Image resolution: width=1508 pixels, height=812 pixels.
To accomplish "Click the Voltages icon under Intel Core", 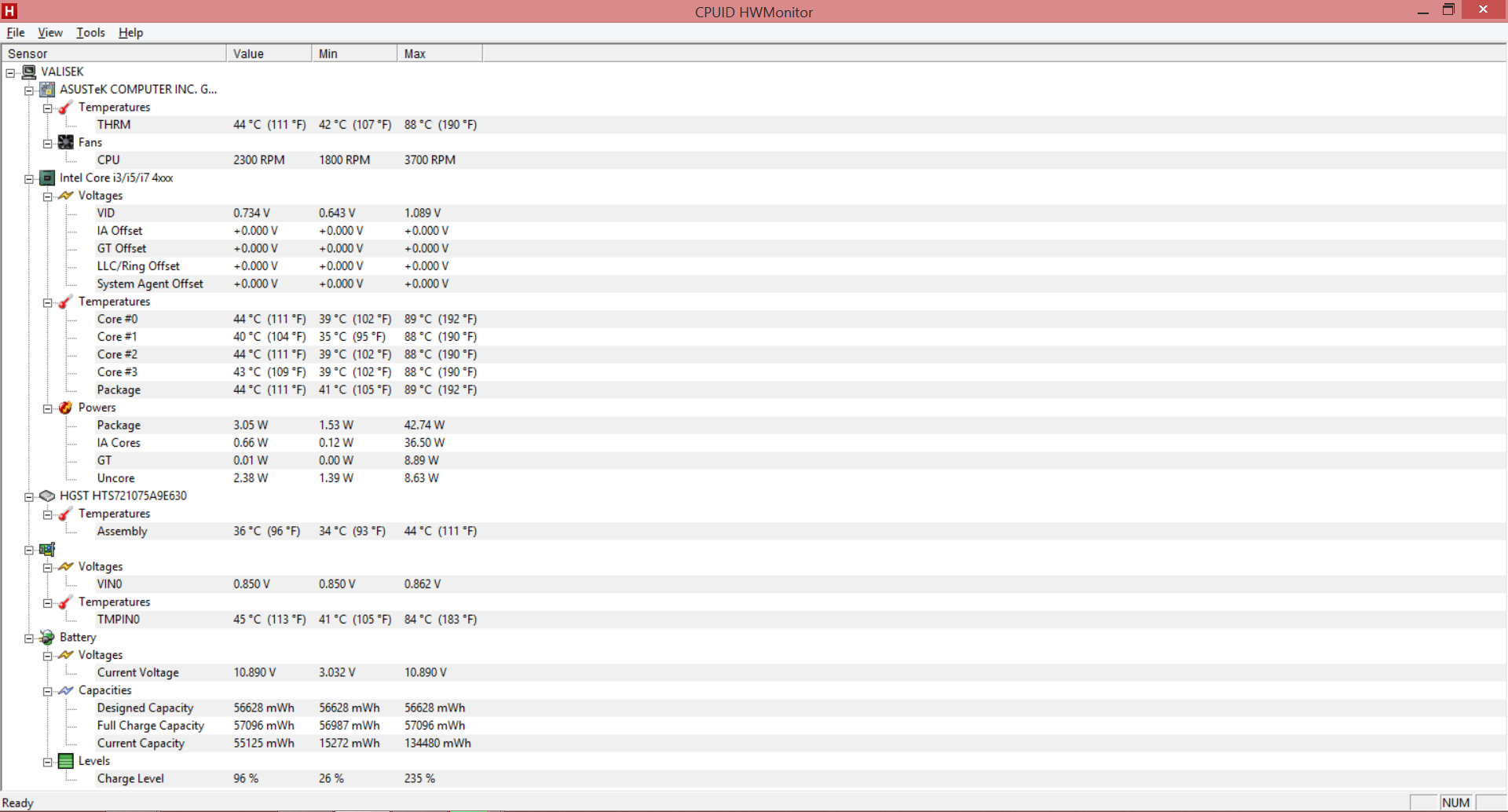I will coord(66,196).
